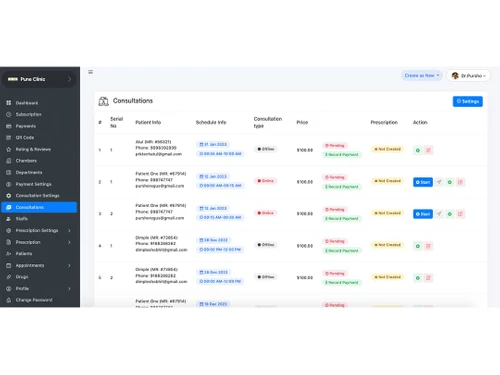This screenshot has width=500, height=375.
Task: Click the Pending badge in row 5
Action: (335, 273)
